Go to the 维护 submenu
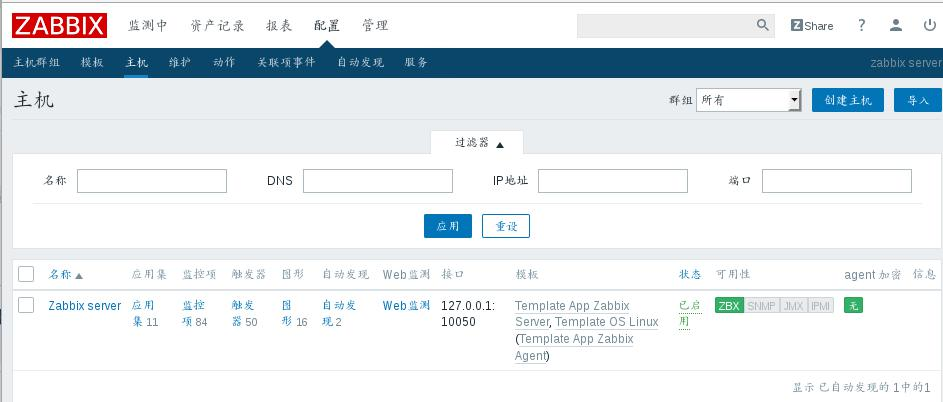 tap(180, 63)
